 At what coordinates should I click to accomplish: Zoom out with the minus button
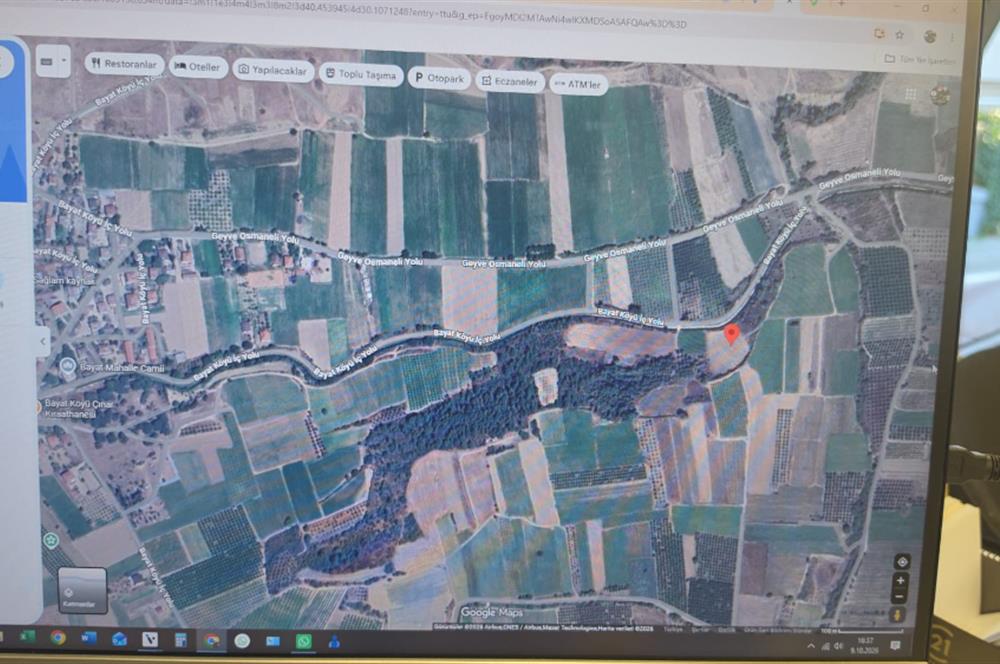900,597
